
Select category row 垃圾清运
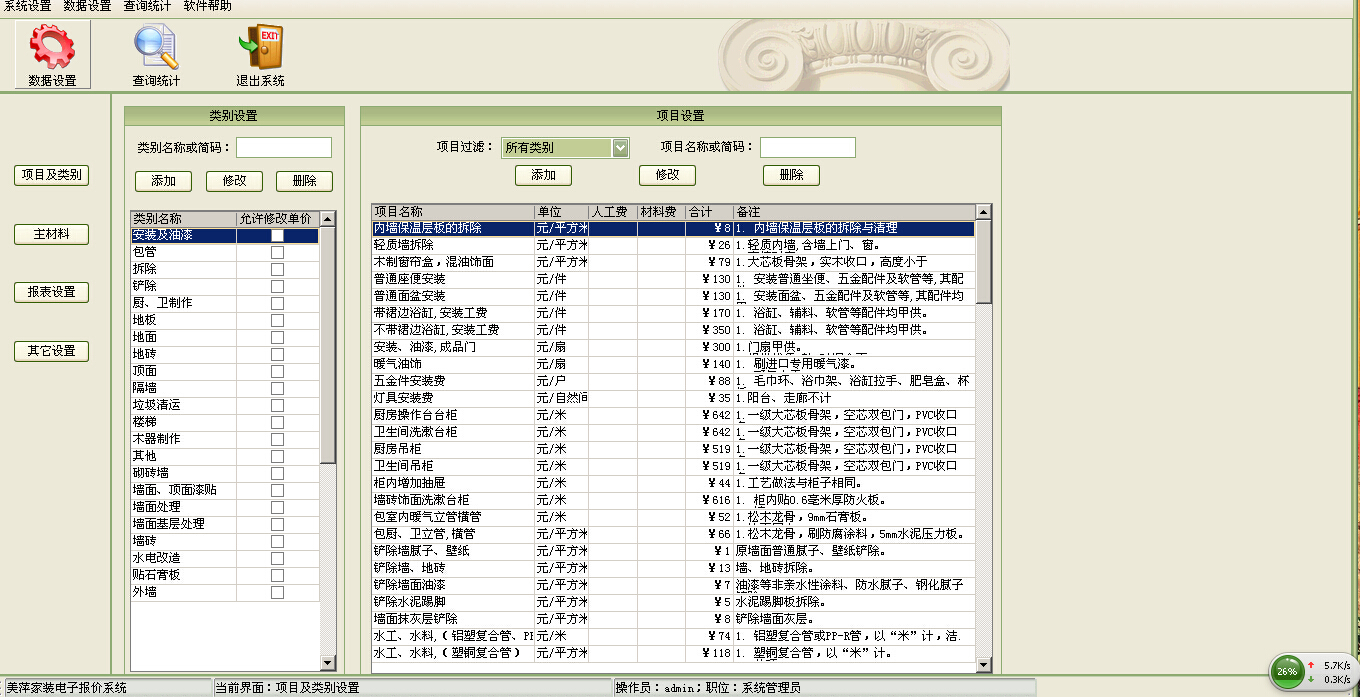pyautogui.click(x=225, y=406)
